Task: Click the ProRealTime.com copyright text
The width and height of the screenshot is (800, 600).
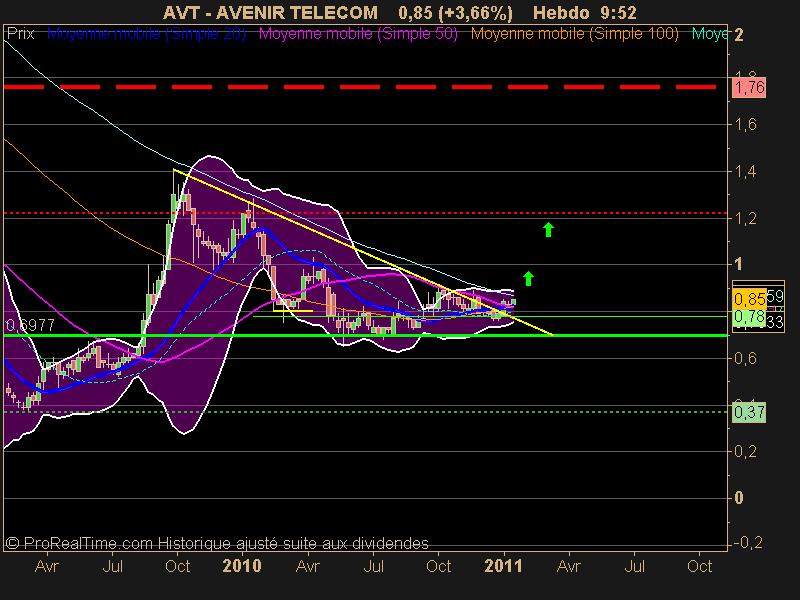Action: pos(217,543)
